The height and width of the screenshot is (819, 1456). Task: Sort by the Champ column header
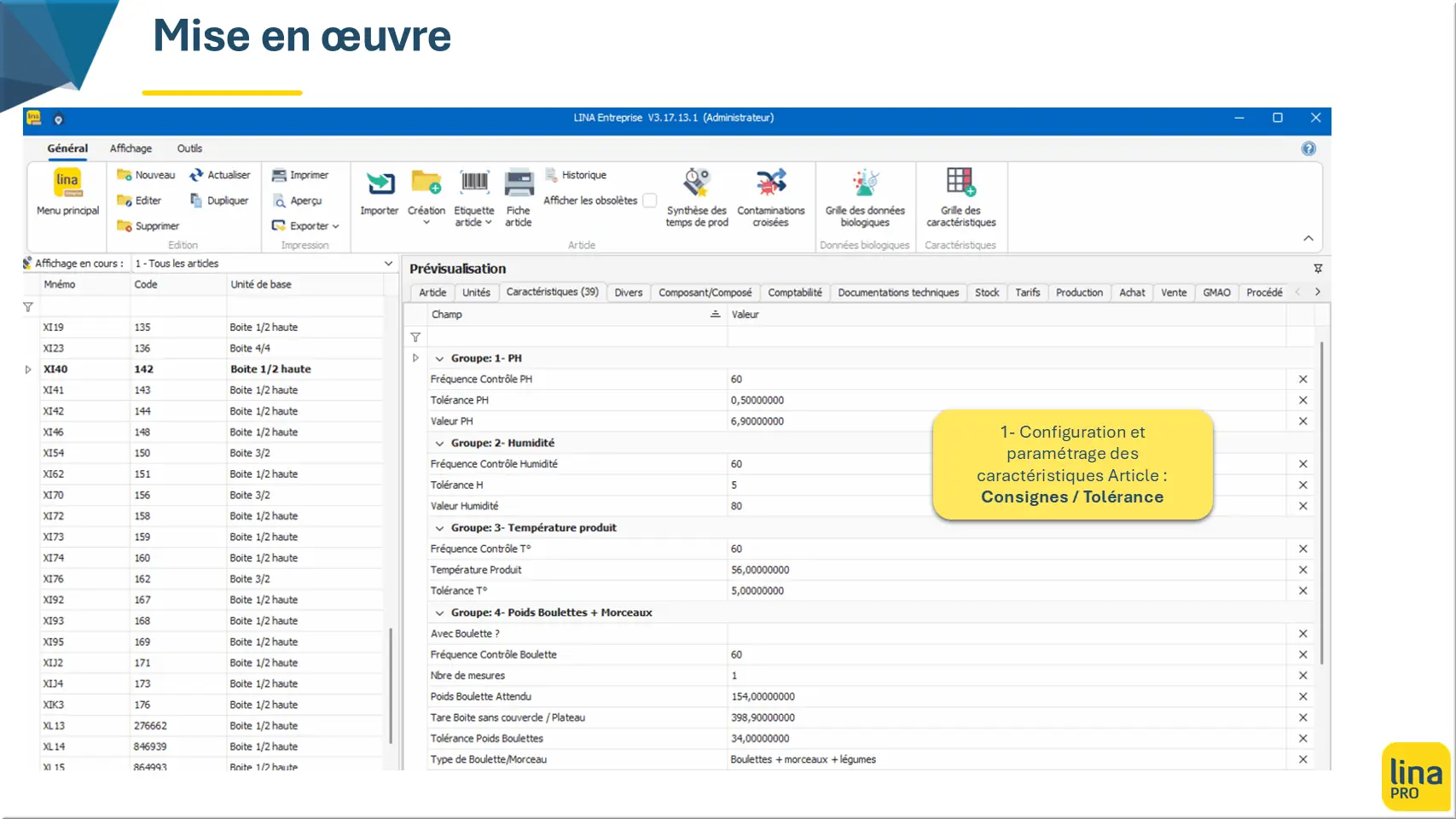(577, 315)
